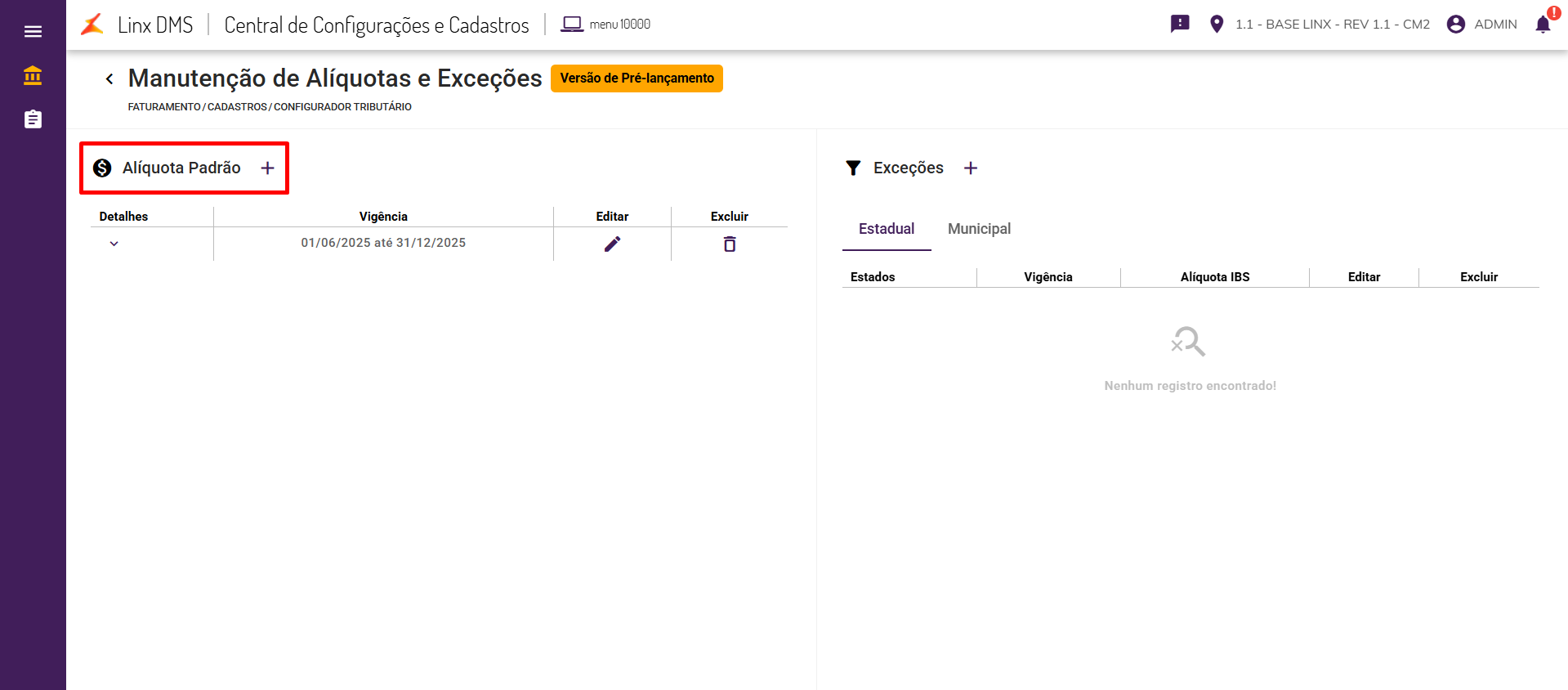
Task: Delete the 01/06/2025 vigência row
Action: click(x=730, y=244)
